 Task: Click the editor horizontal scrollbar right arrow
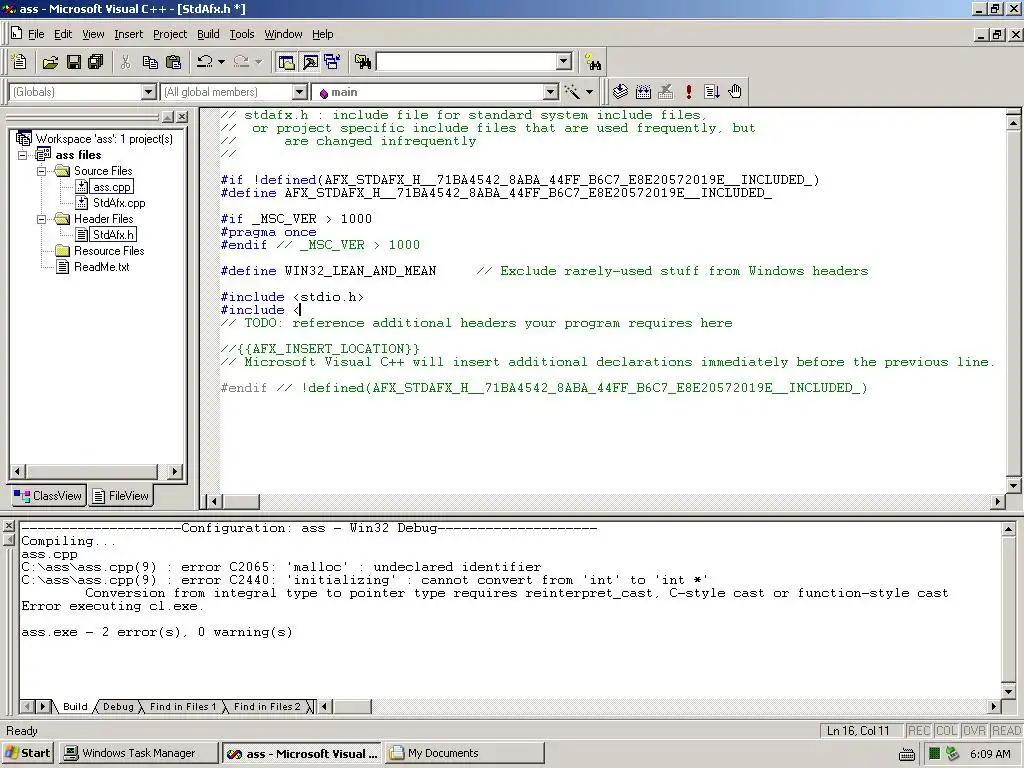tap(997, 502)
